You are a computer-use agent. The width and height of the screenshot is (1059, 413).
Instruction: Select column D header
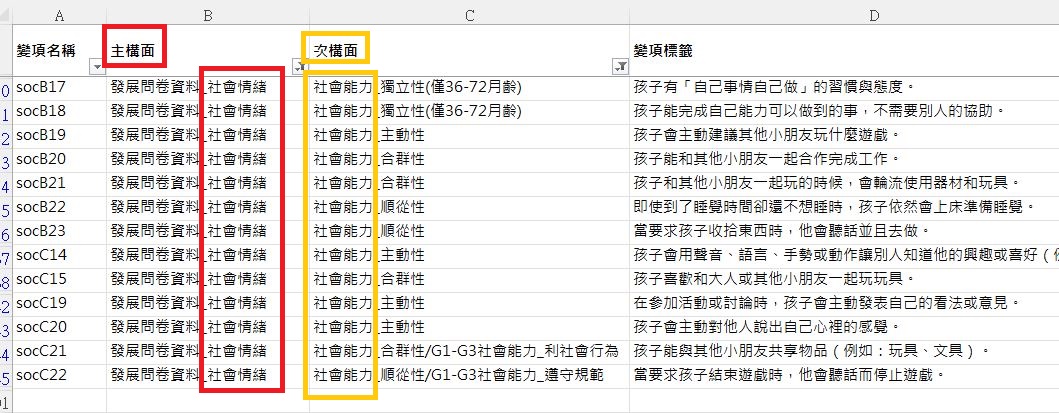point(845,15)
